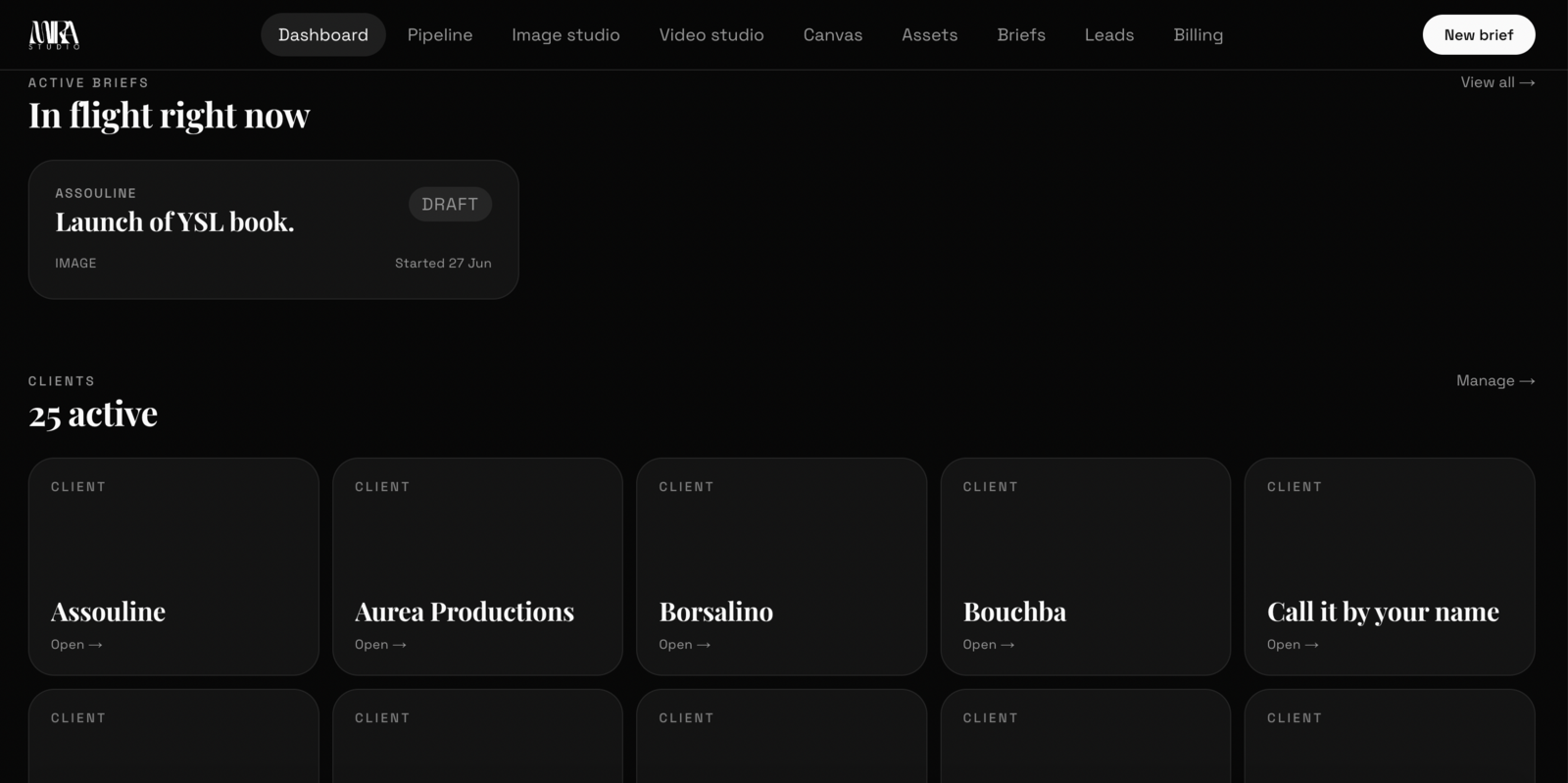This screenshot has height=783, width=1568.
Task: Select Call it by your name title
Action: click(1383, 612)
